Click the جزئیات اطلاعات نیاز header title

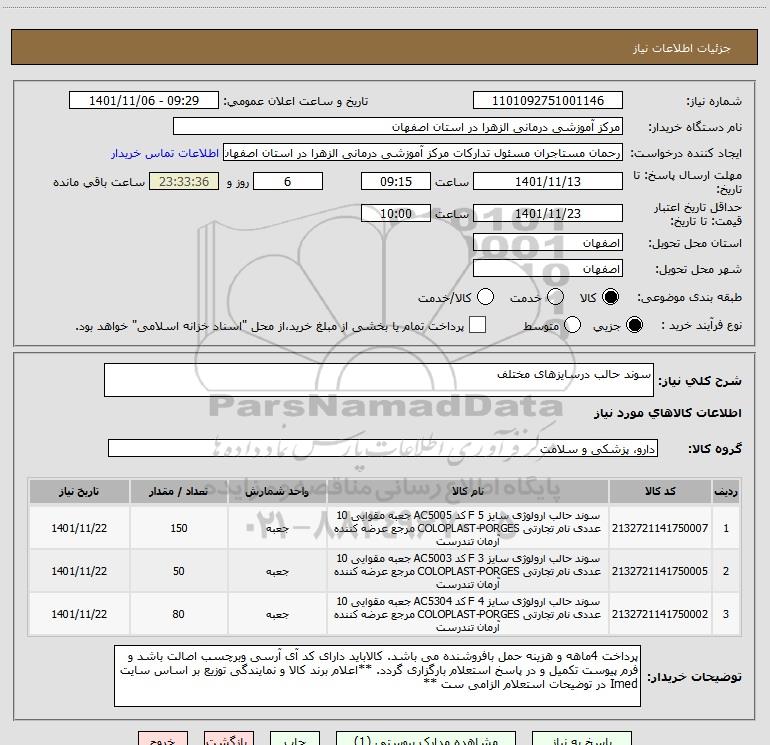(681, 48)
